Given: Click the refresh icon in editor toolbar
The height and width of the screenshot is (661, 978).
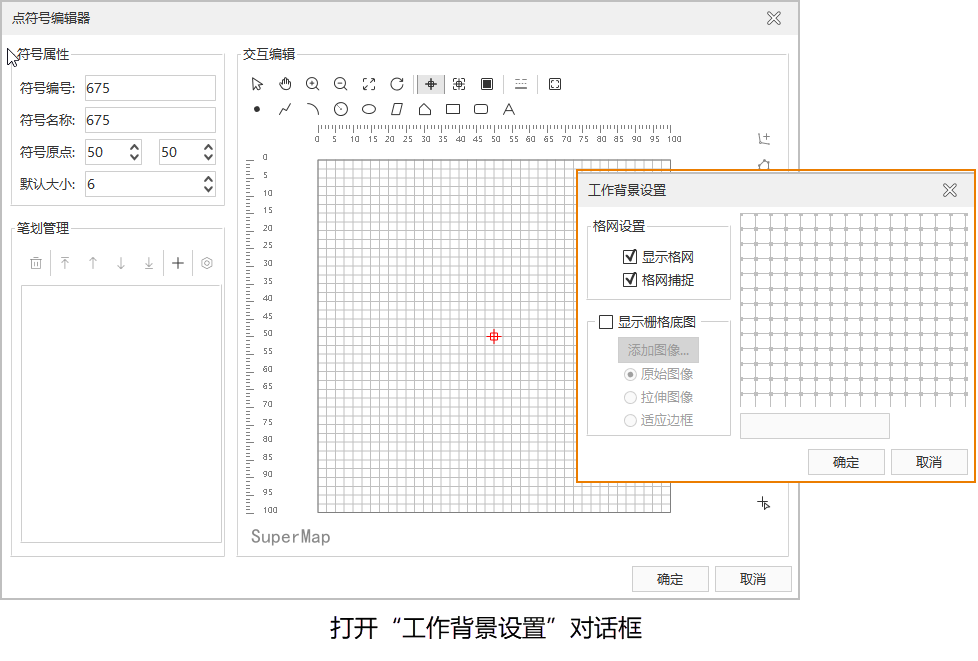Looking at the screenshot, I should (x=397, y=84).
